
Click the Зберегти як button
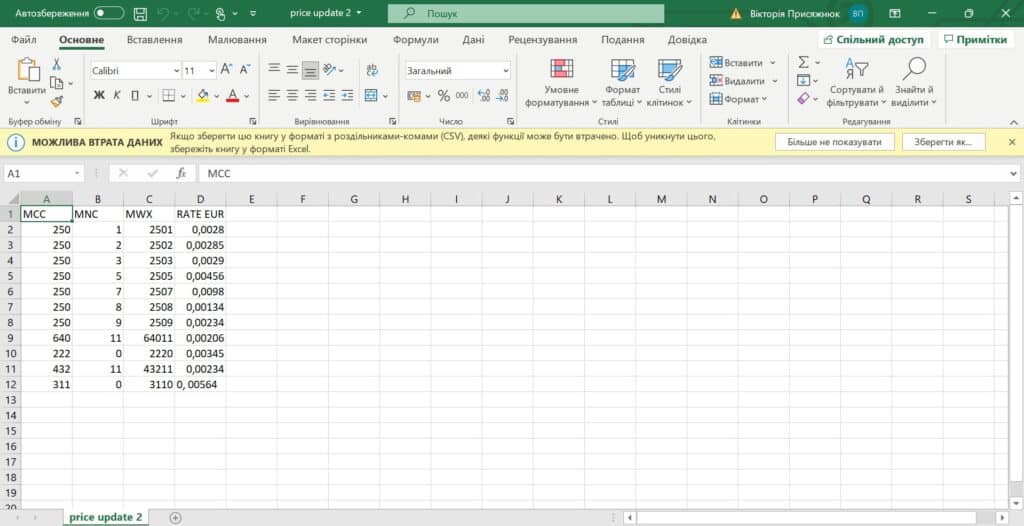click(942, 142)
